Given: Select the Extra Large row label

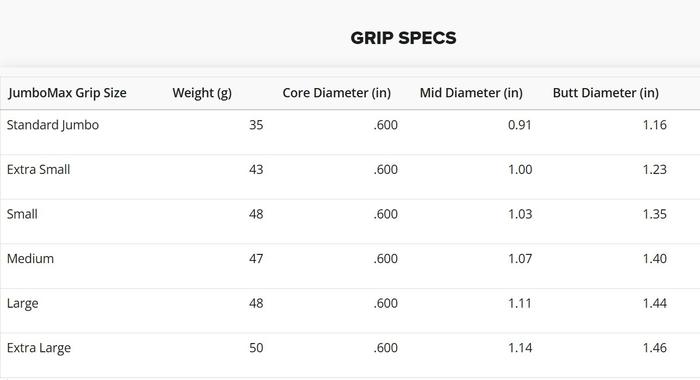Looking at the screenshot, I should (39, 348).
